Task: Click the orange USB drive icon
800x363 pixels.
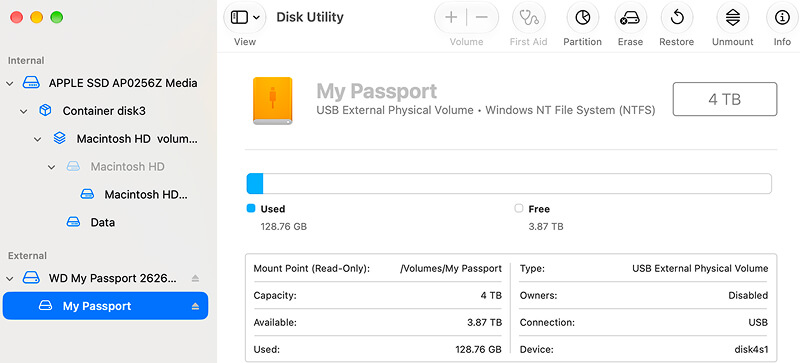Action: pos(273,101)
